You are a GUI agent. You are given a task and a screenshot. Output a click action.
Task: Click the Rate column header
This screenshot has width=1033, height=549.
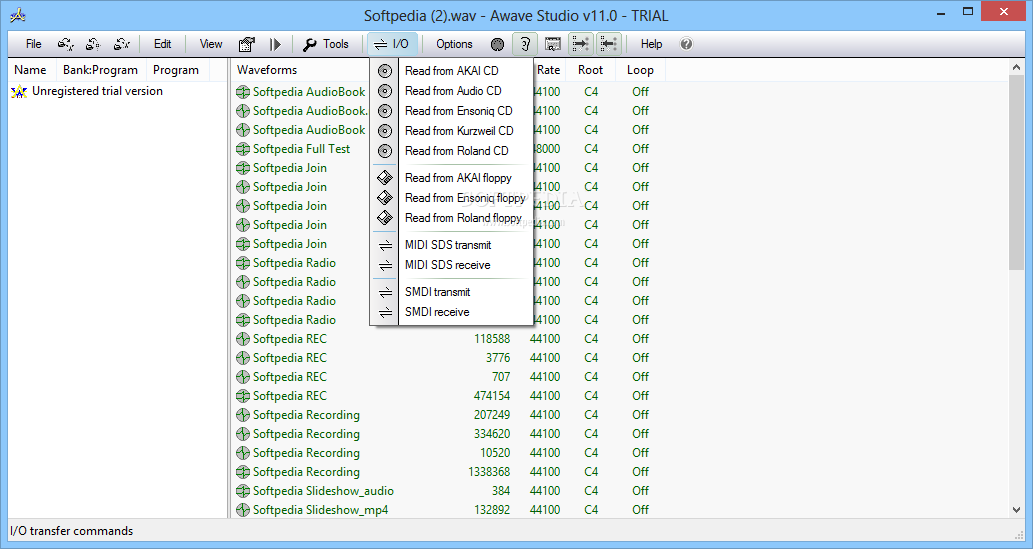click(548, 70)
